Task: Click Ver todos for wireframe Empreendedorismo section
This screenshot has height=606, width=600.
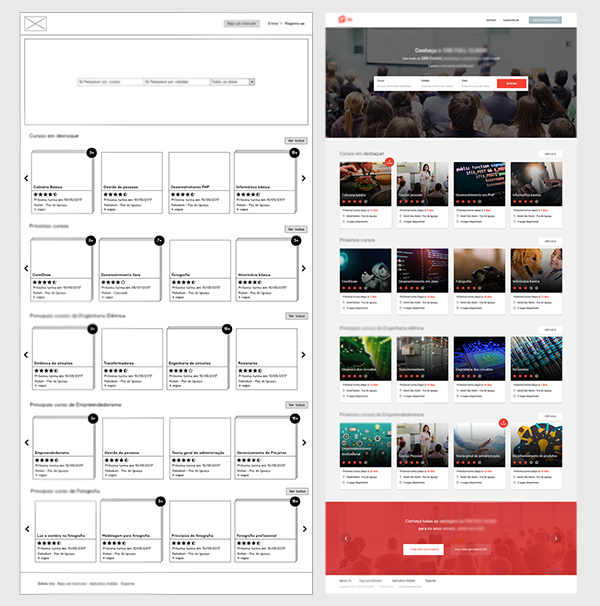Action: point(297,405)
